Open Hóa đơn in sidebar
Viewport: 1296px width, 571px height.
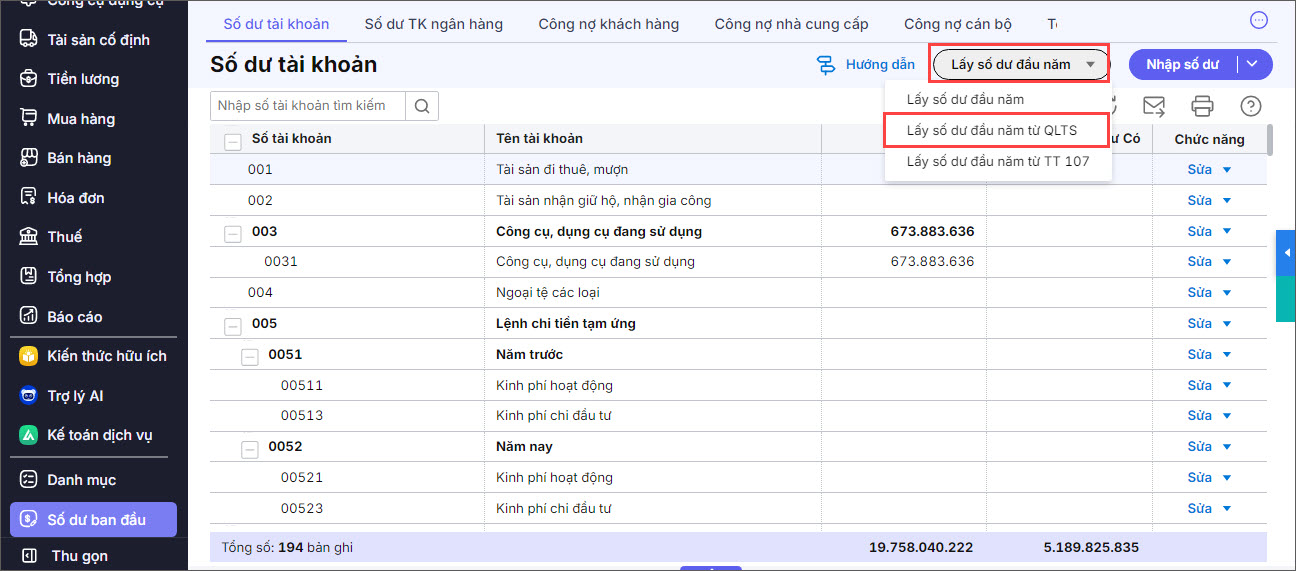pyautogui.click(x=76, y=198)
